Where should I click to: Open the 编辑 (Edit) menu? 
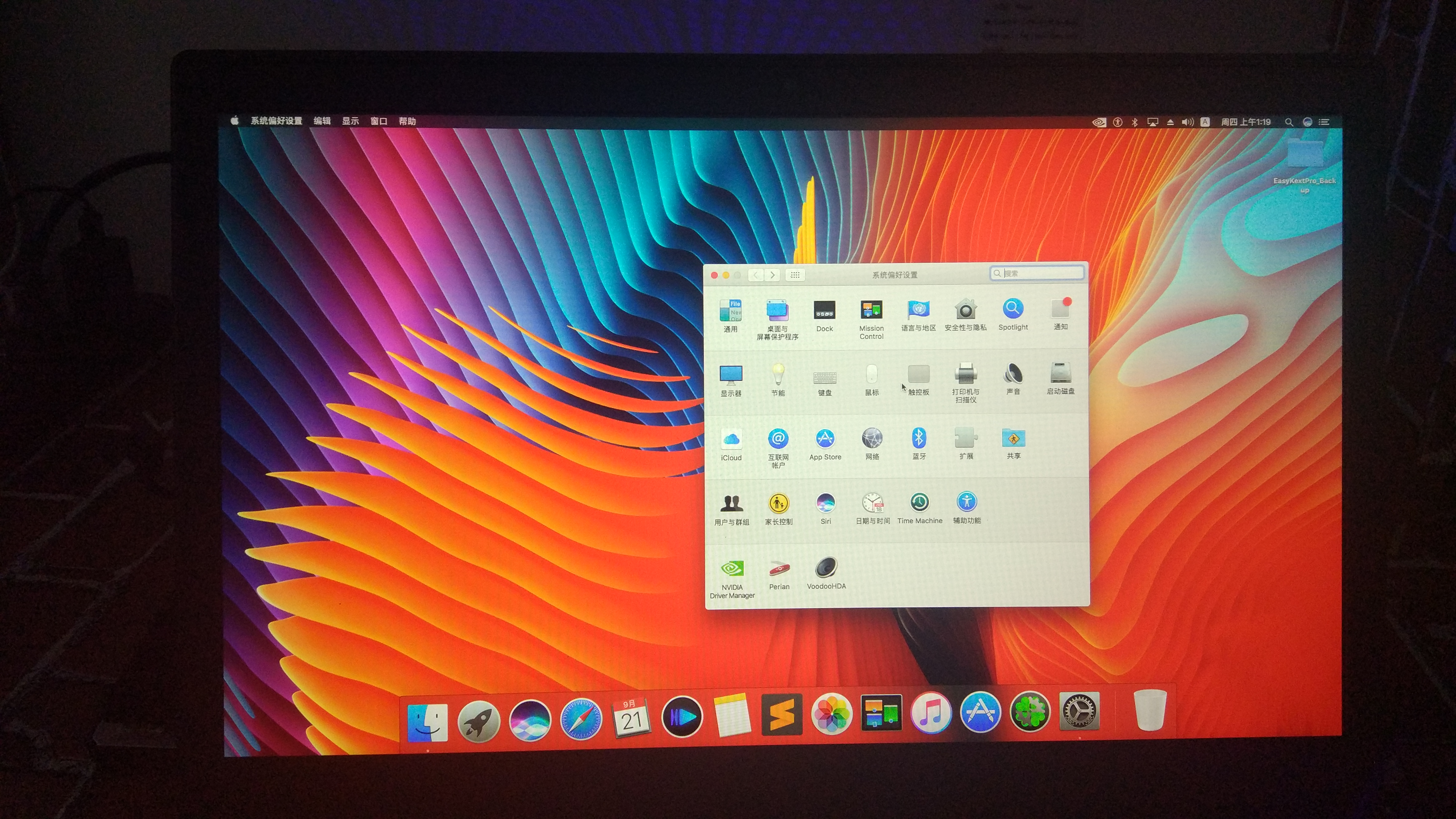(322, 121)
